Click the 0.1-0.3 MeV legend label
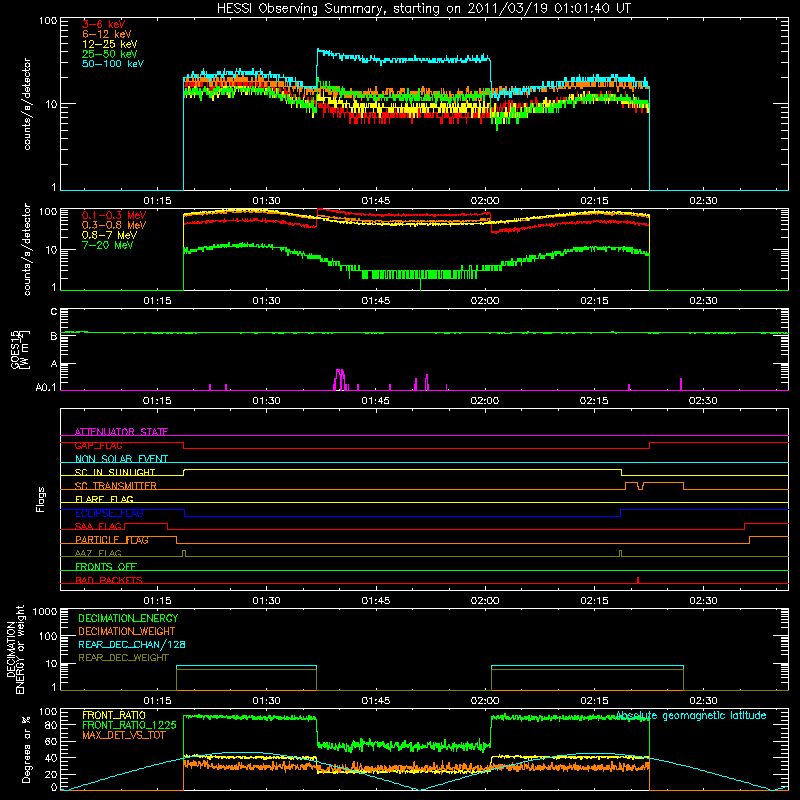This screenshot has height=800, width=800. [114, 215]
